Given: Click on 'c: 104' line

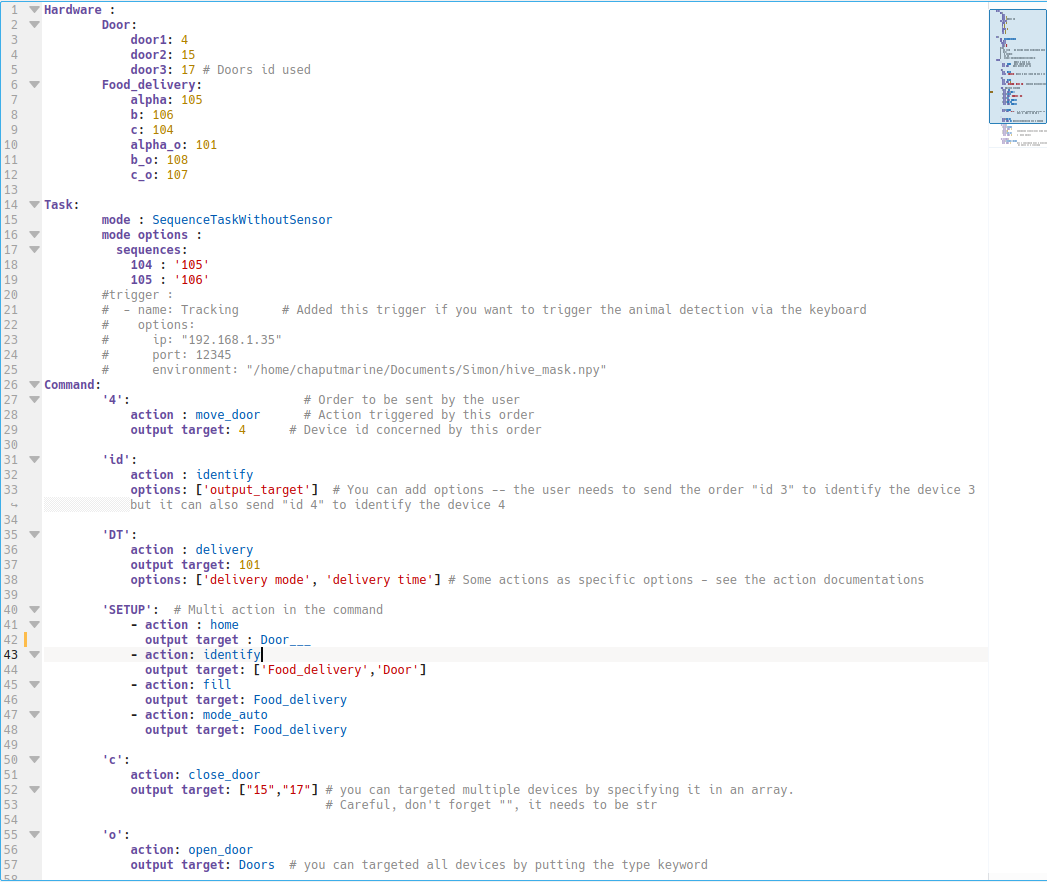Looking at the screenshot, I should (x=152, y=130).
